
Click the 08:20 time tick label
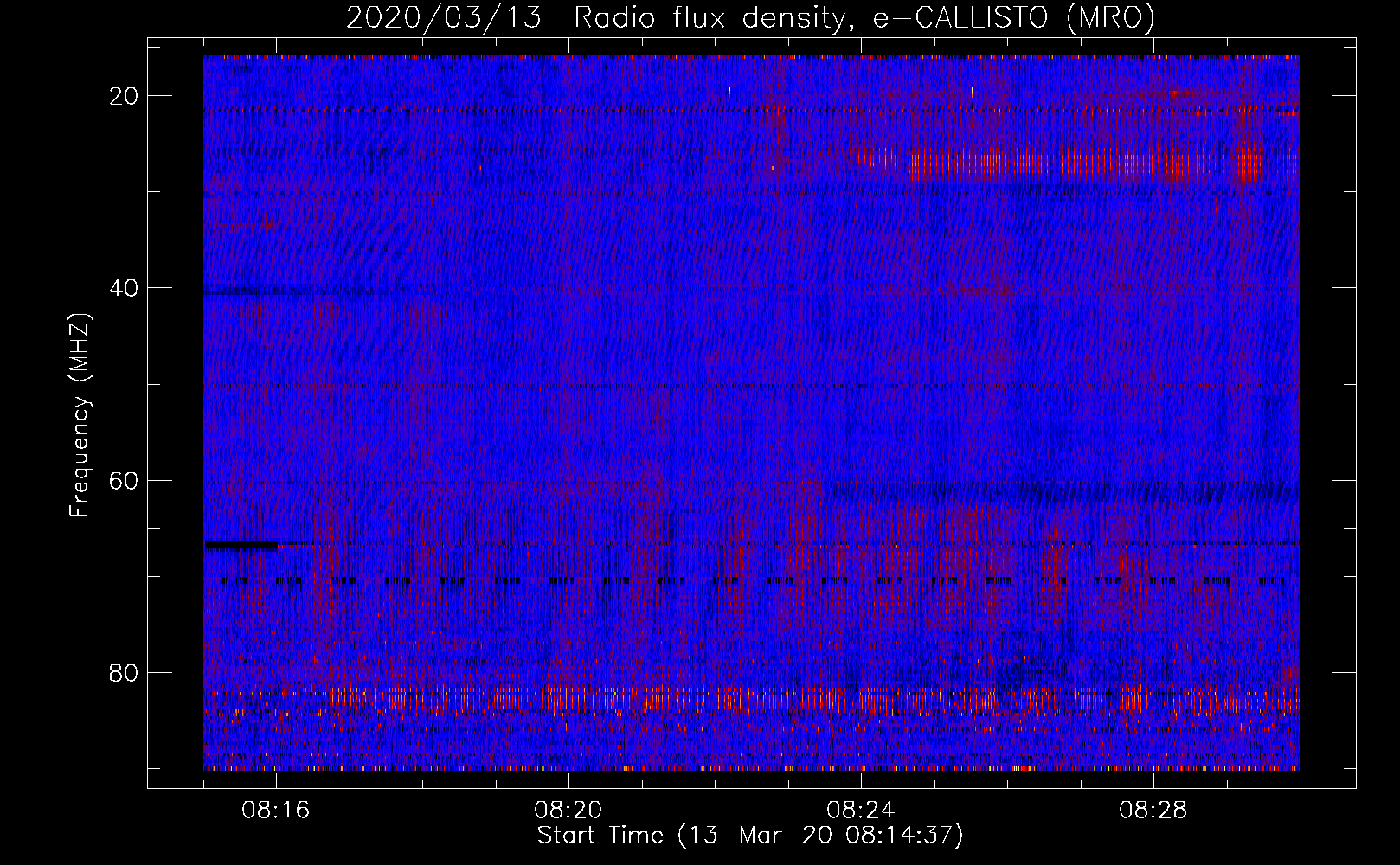(568, 811)
